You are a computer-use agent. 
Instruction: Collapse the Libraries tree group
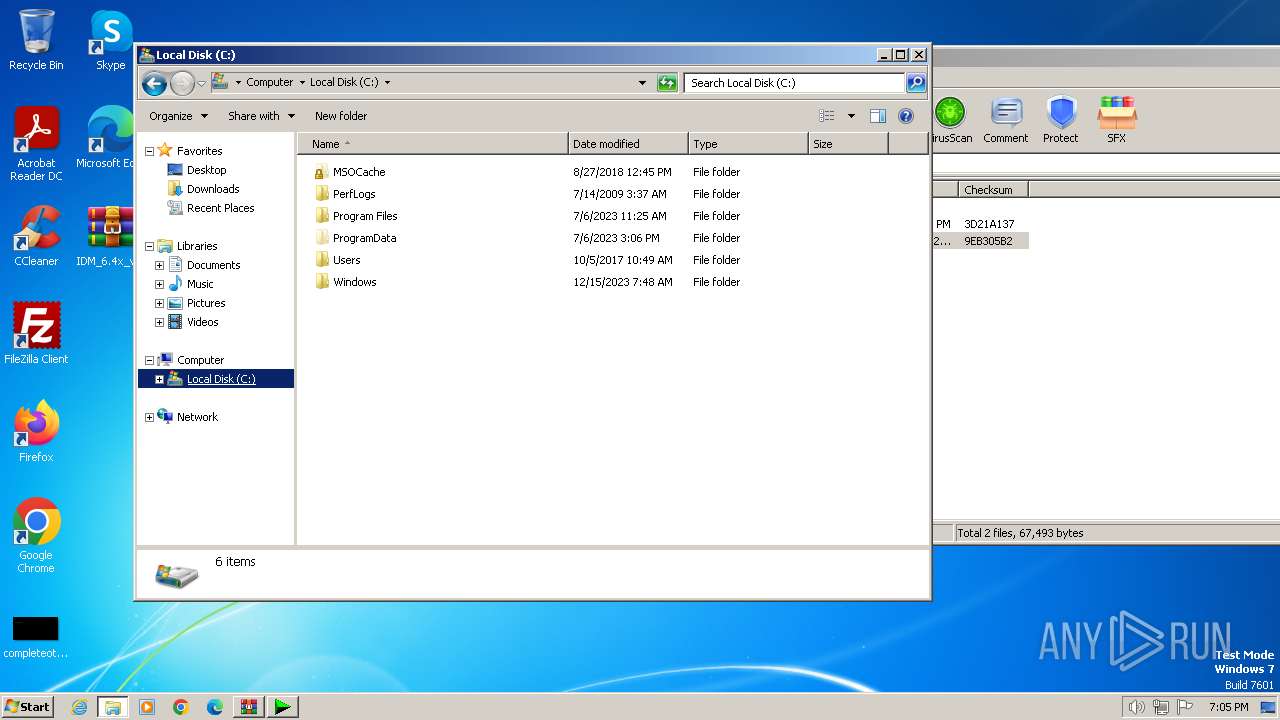point(150,246)
